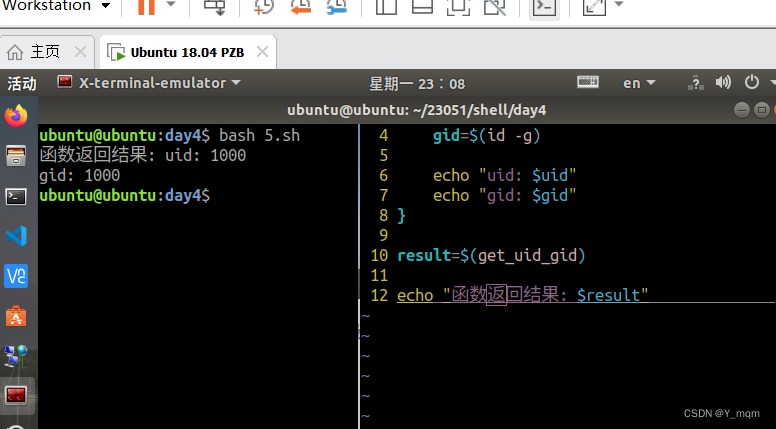776x429 pixels.
Task: Click the output line gid: 1000
Action: point(80,175)
